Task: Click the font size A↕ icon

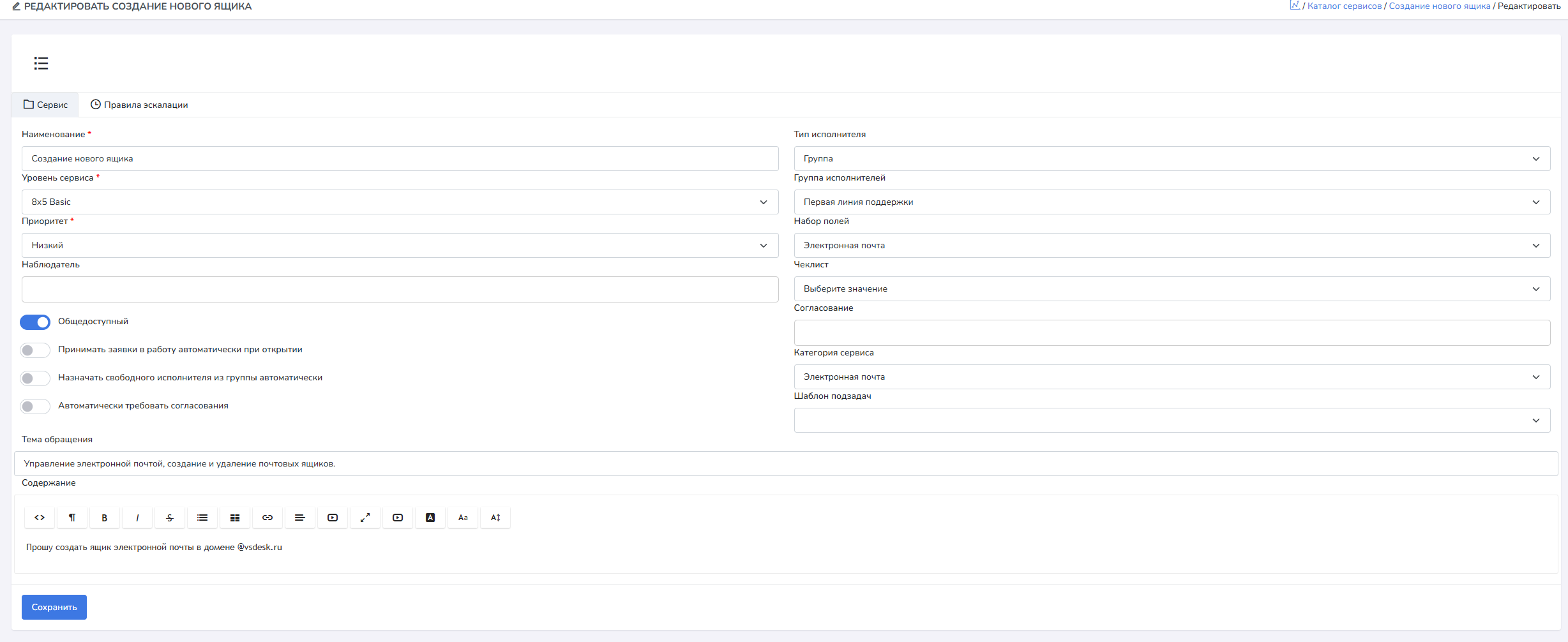Action: click(x=495, y=518)
